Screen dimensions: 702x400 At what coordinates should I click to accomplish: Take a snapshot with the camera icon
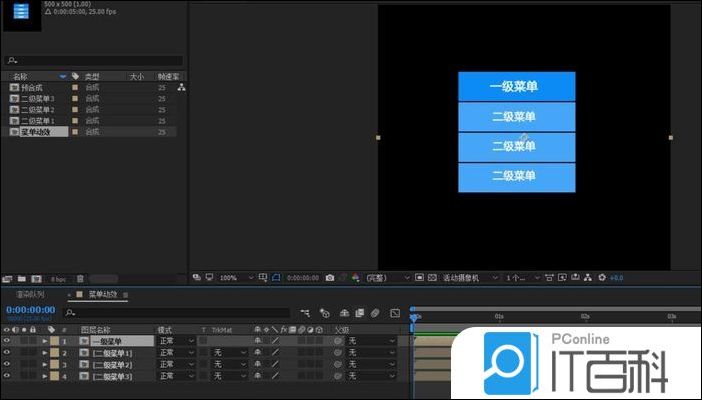click(x=330, y=278)
